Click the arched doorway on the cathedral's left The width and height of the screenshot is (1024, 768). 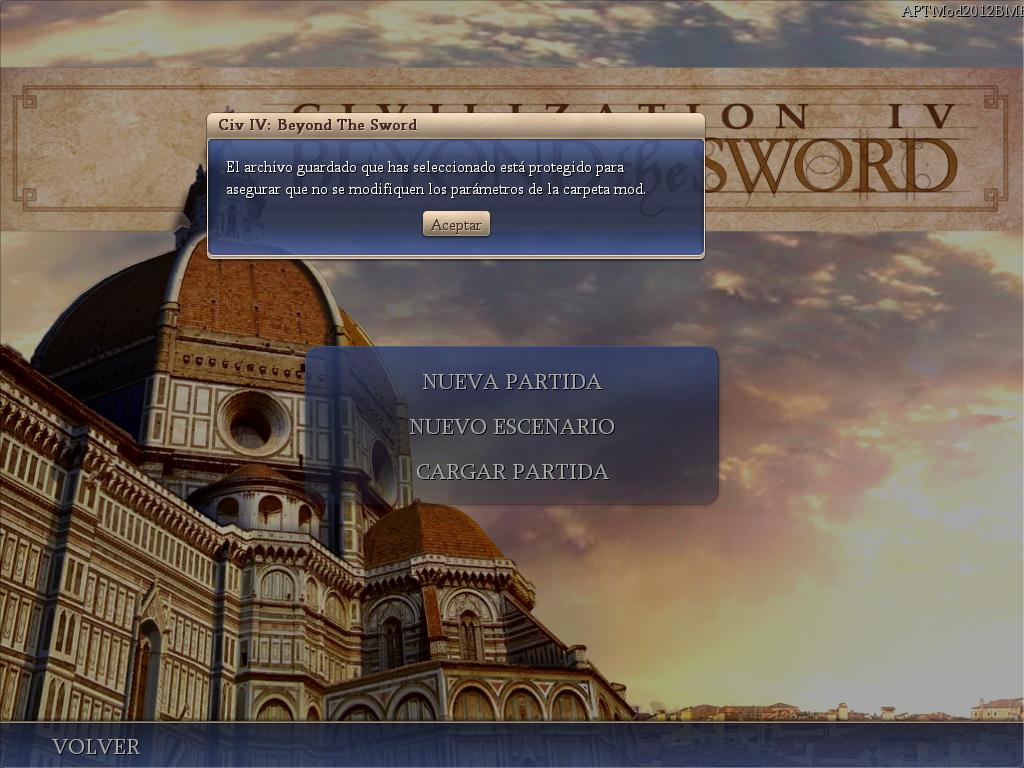click(145, 670)
